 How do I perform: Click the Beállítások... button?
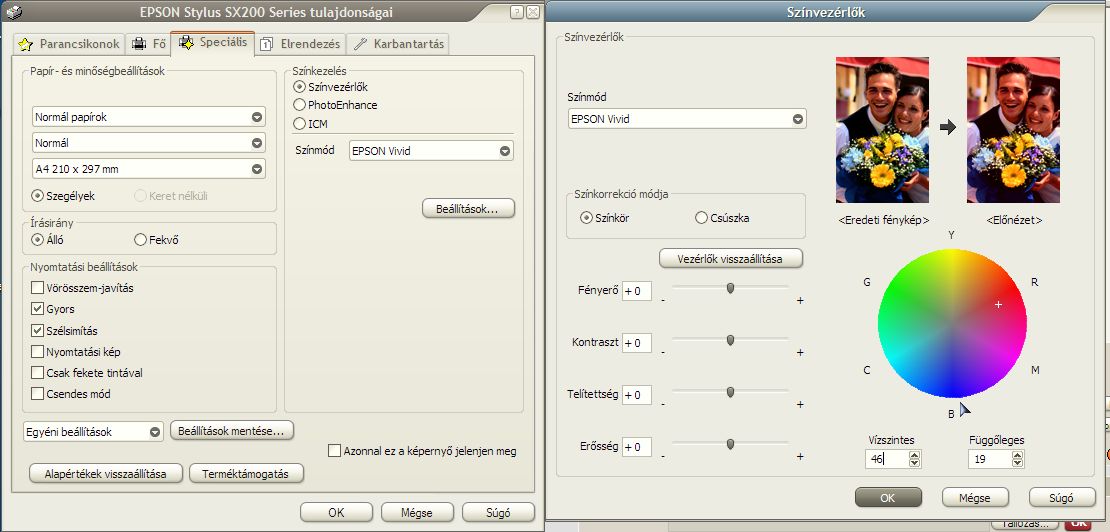point(468,209)
